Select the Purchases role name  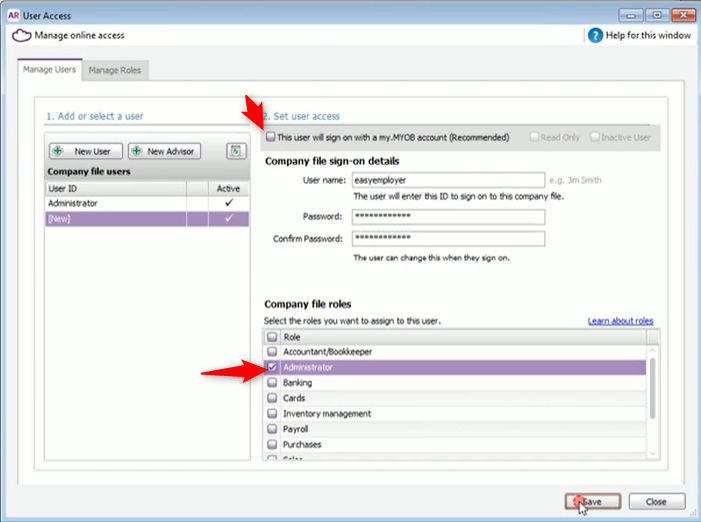[302, 444]
